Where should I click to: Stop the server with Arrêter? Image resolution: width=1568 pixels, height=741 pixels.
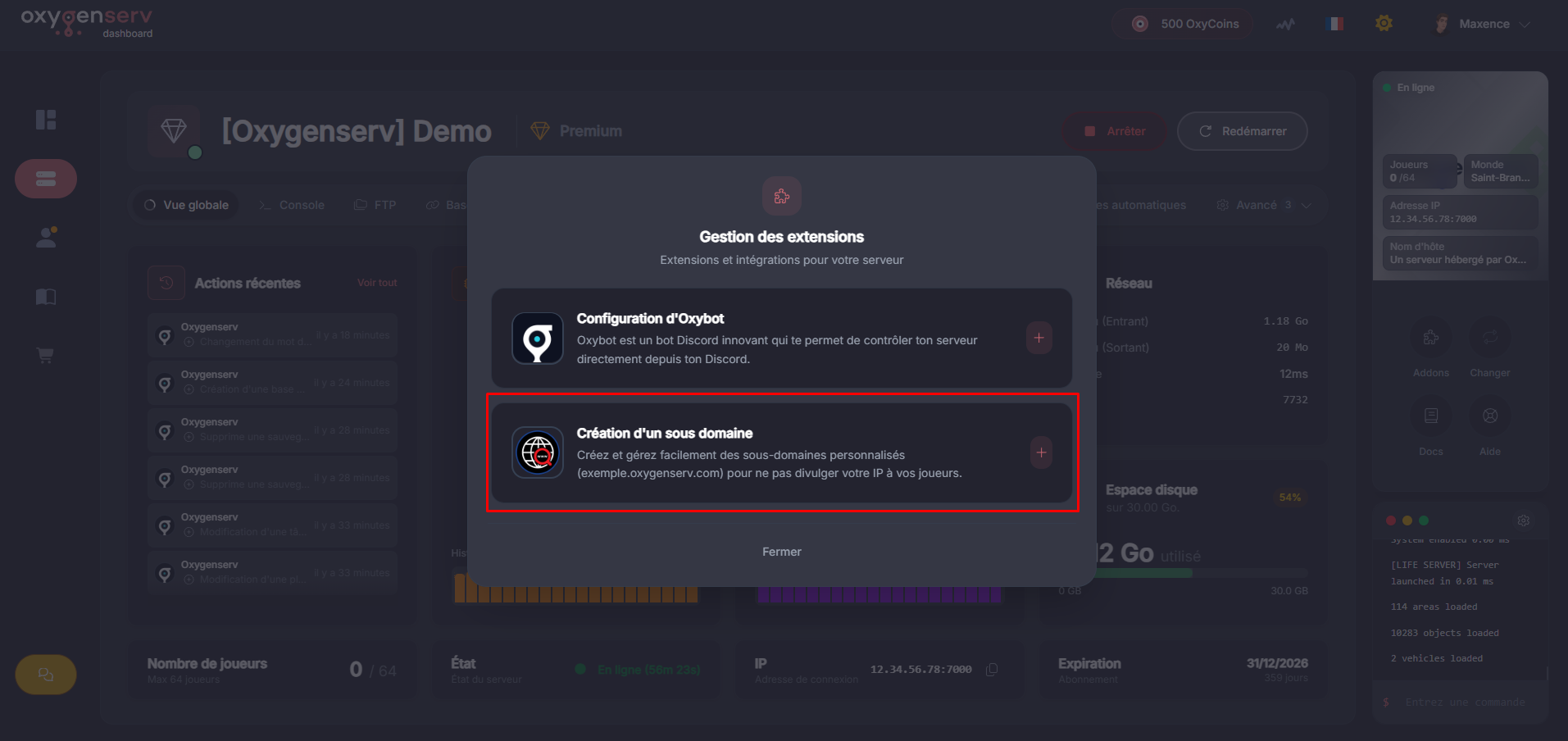(1115, 131)
